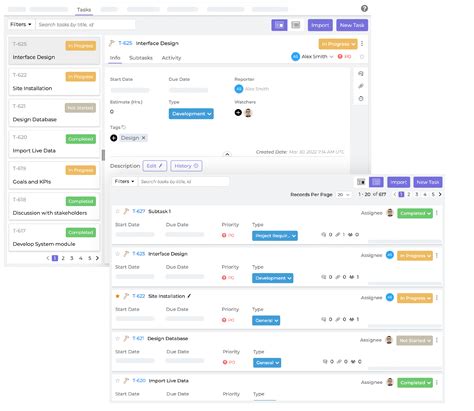Remove the Design tag via X
The image size is (474, 411).
click(x=143, y=138)
